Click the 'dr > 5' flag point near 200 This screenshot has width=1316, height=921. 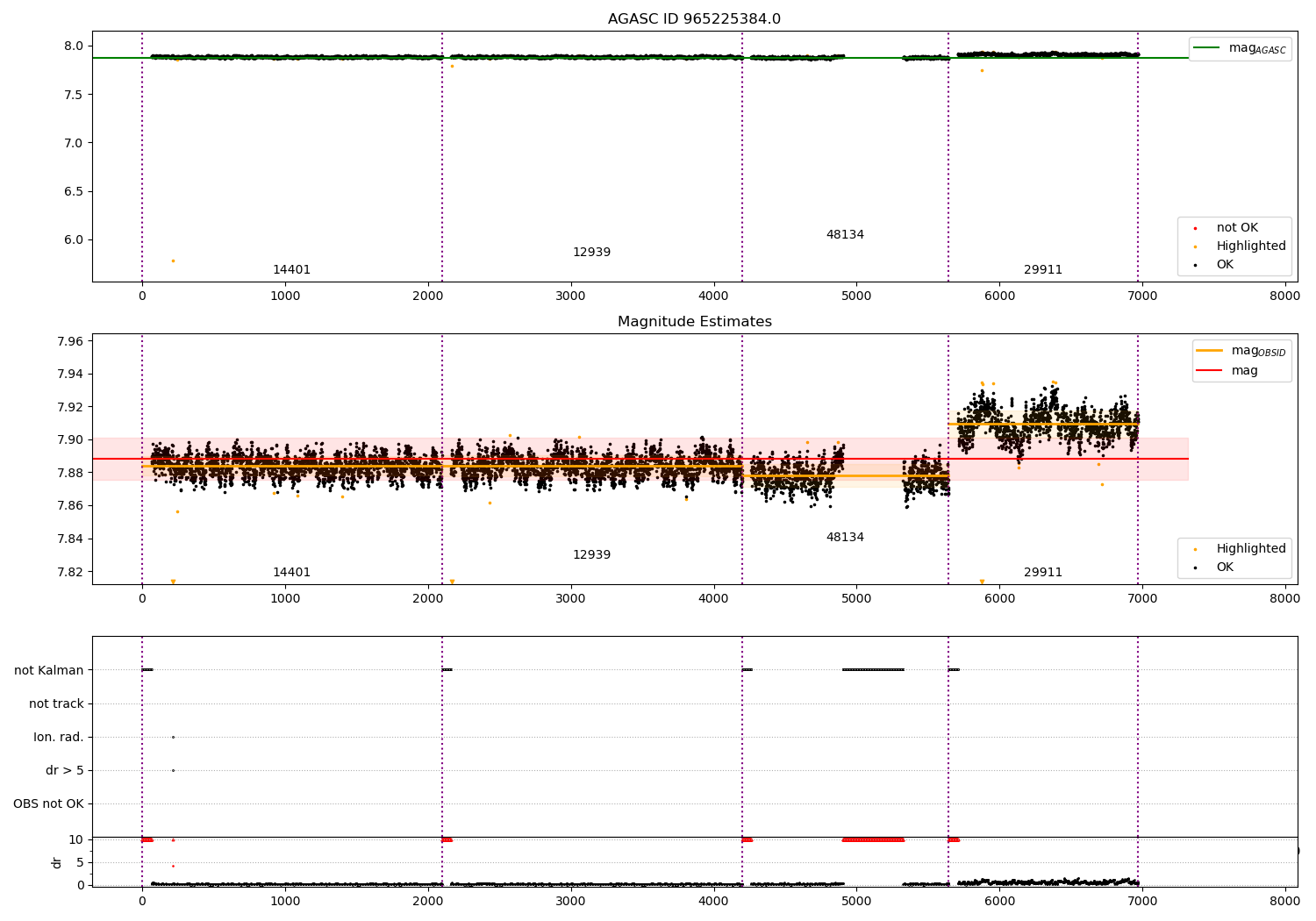tap(173, 771)
